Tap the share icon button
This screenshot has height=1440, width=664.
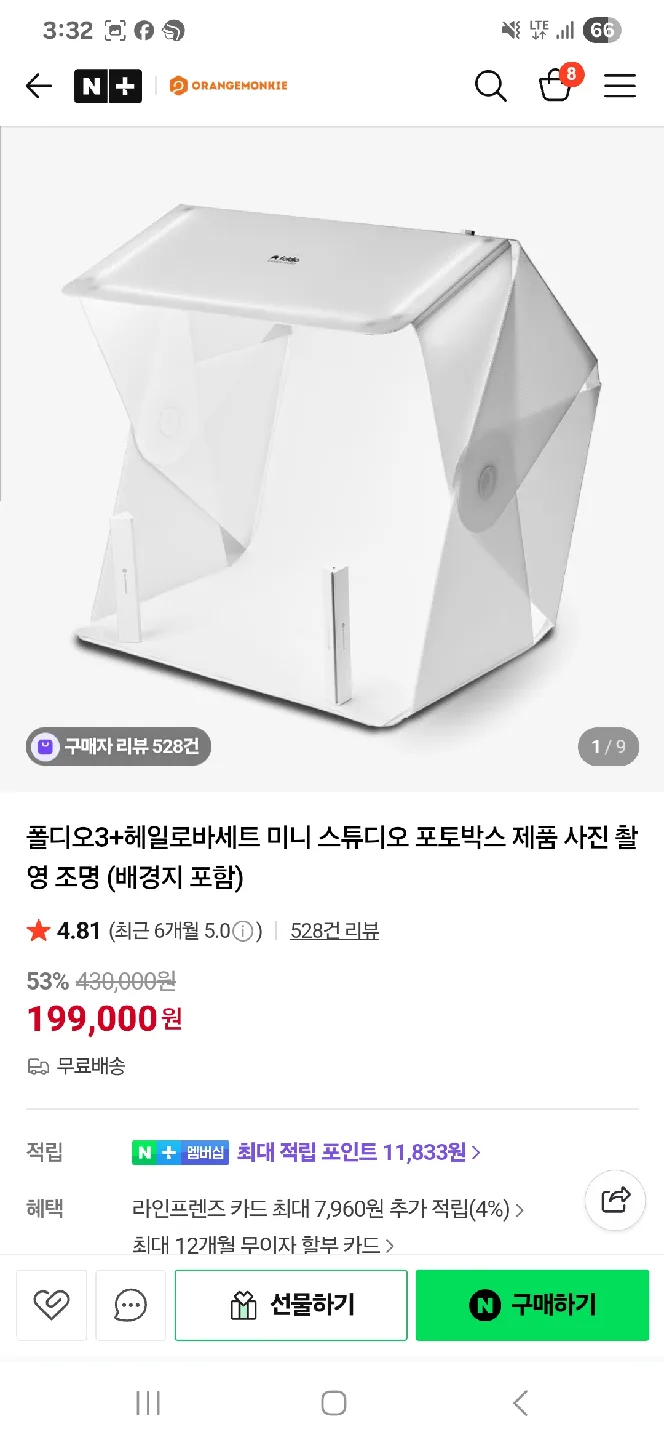[615, 1199]
